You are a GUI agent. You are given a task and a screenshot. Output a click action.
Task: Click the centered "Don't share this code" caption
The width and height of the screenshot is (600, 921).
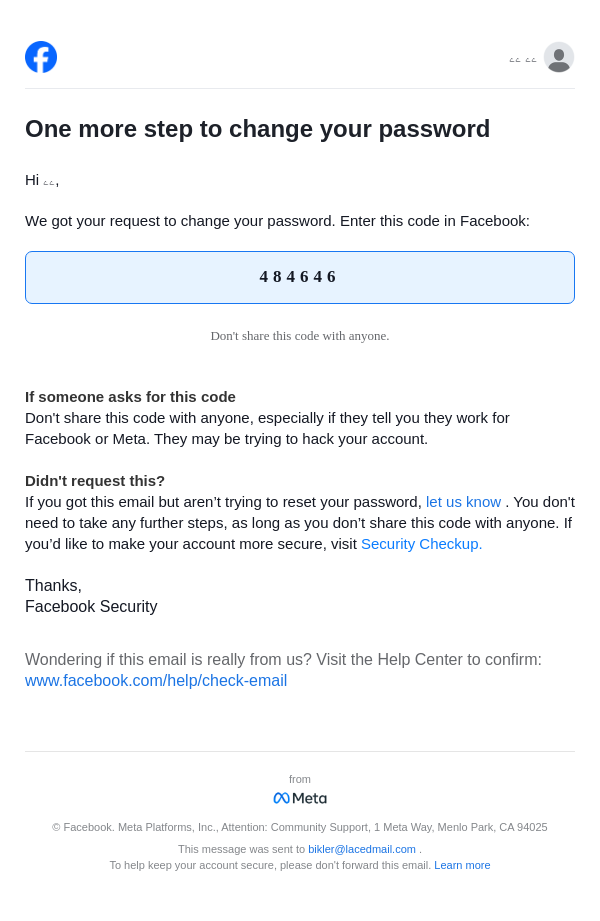(300, 336)
